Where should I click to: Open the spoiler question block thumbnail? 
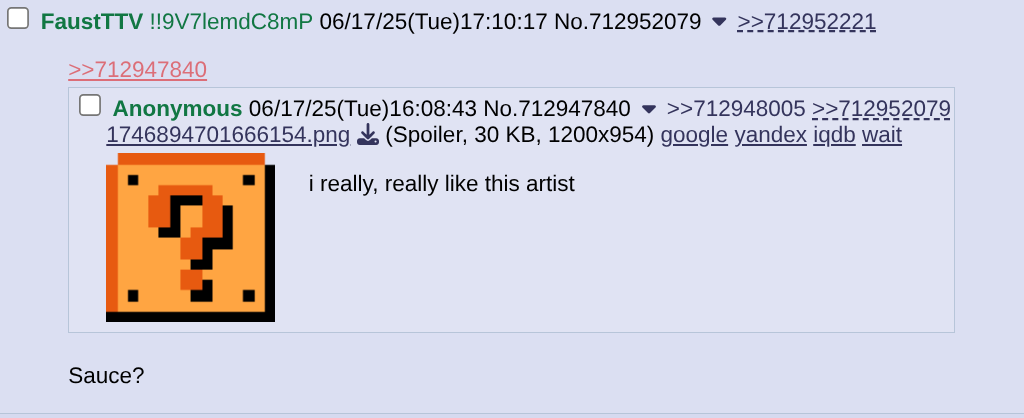point(190,237)
